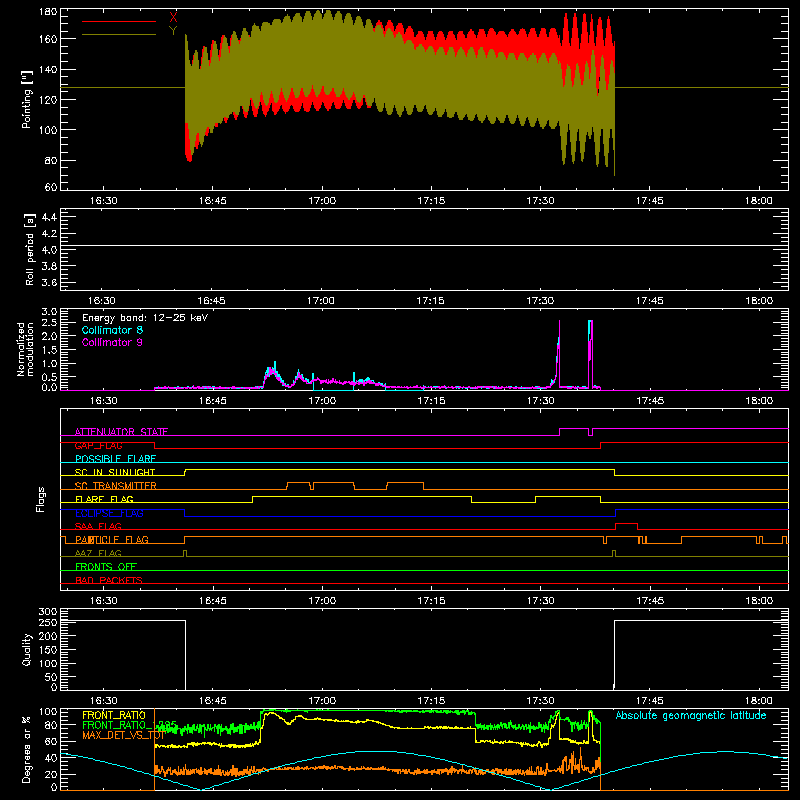Click the PARTICLE_FLAG label
Viewport: 800px width, 800px height.
(112, 539)
